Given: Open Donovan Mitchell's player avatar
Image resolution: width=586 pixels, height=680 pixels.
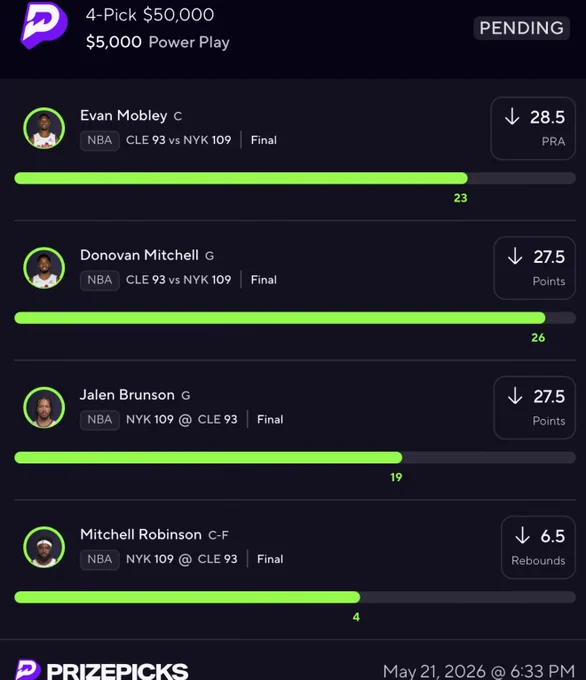Looking at the screenshot, I should (x=44, y=268).
